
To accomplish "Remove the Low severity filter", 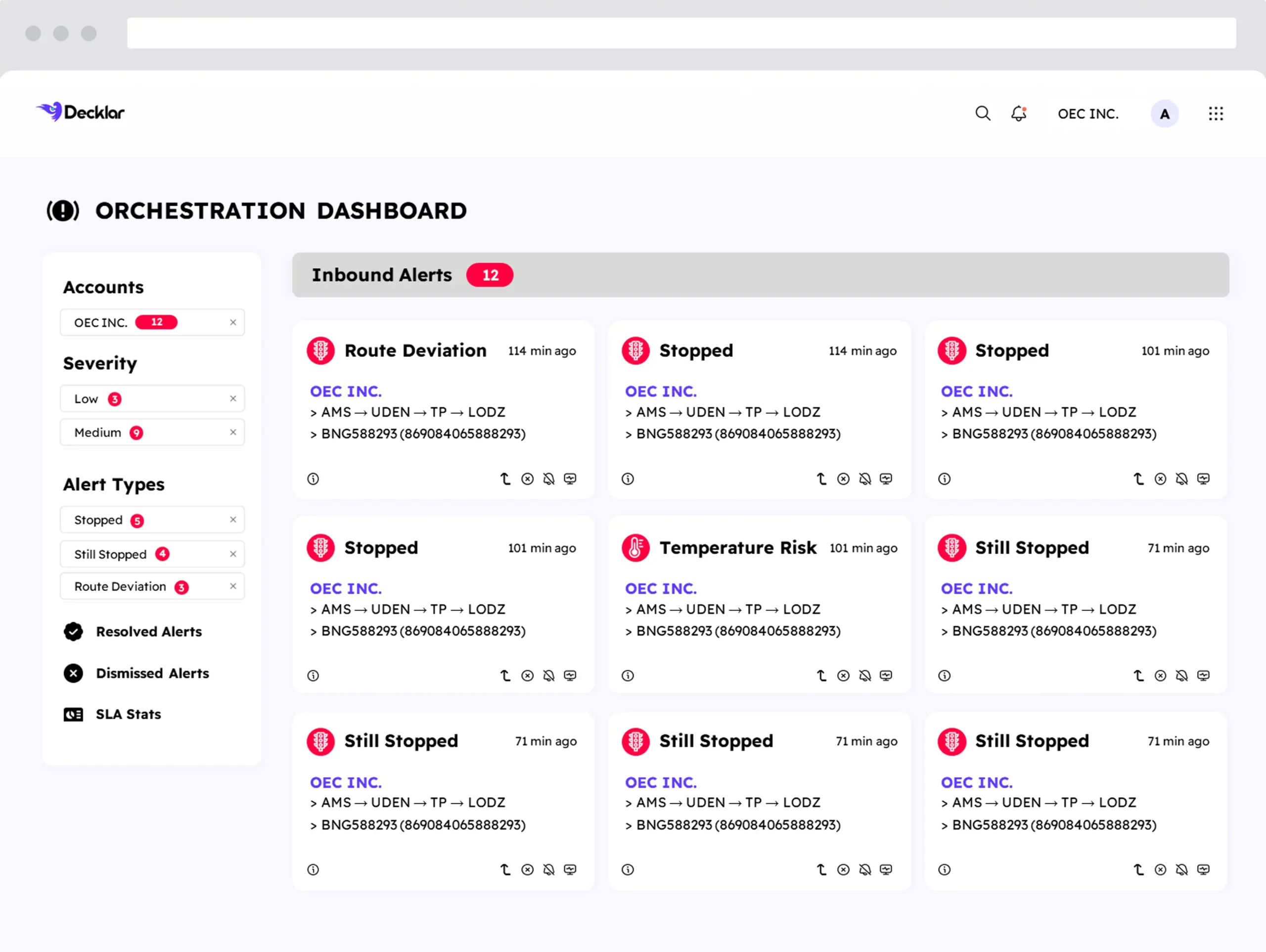I will point(233,399).
